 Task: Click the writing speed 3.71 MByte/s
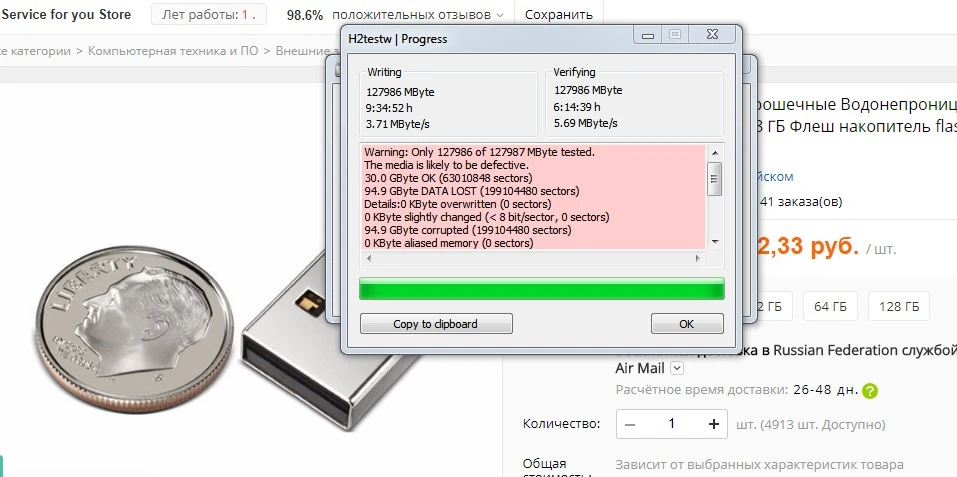pos(396,124)
